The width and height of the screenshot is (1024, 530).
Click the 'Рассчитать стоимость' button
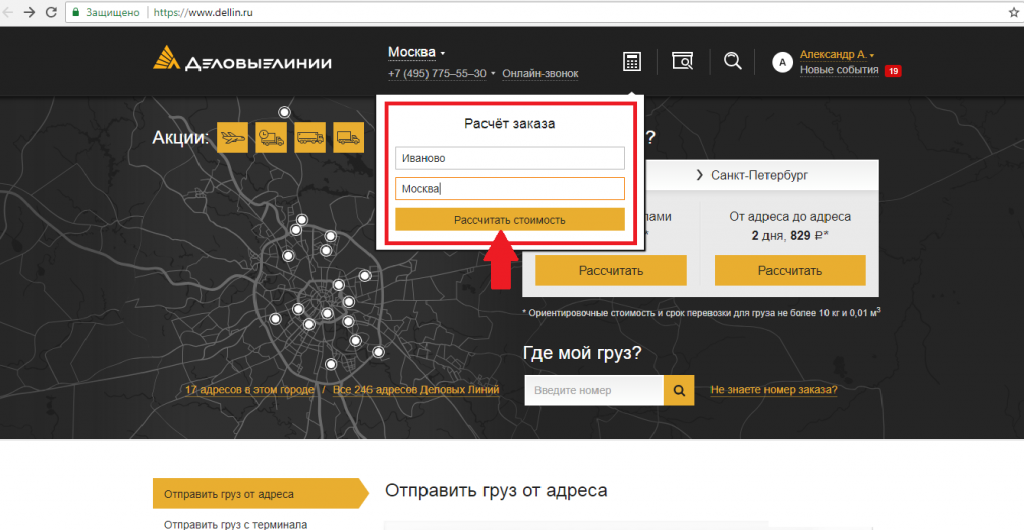510,220
